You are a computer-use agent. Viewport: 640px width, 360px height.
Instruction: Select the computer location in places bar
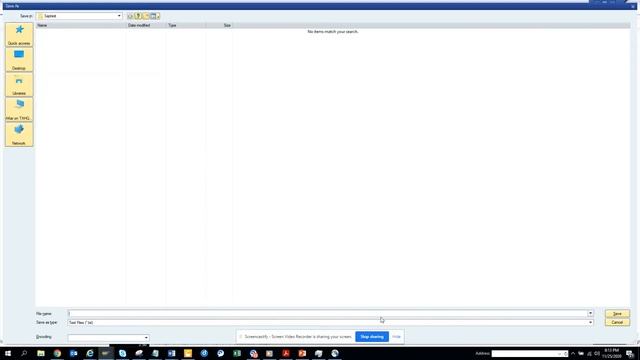pyautogui.click(x=19, y=110)
